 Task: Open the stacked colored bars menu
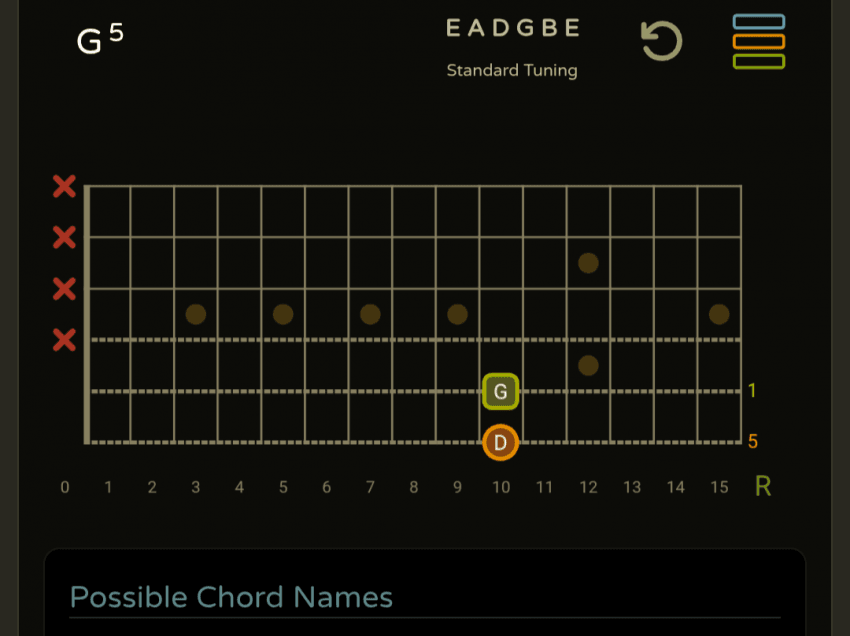tap(758, 42)
